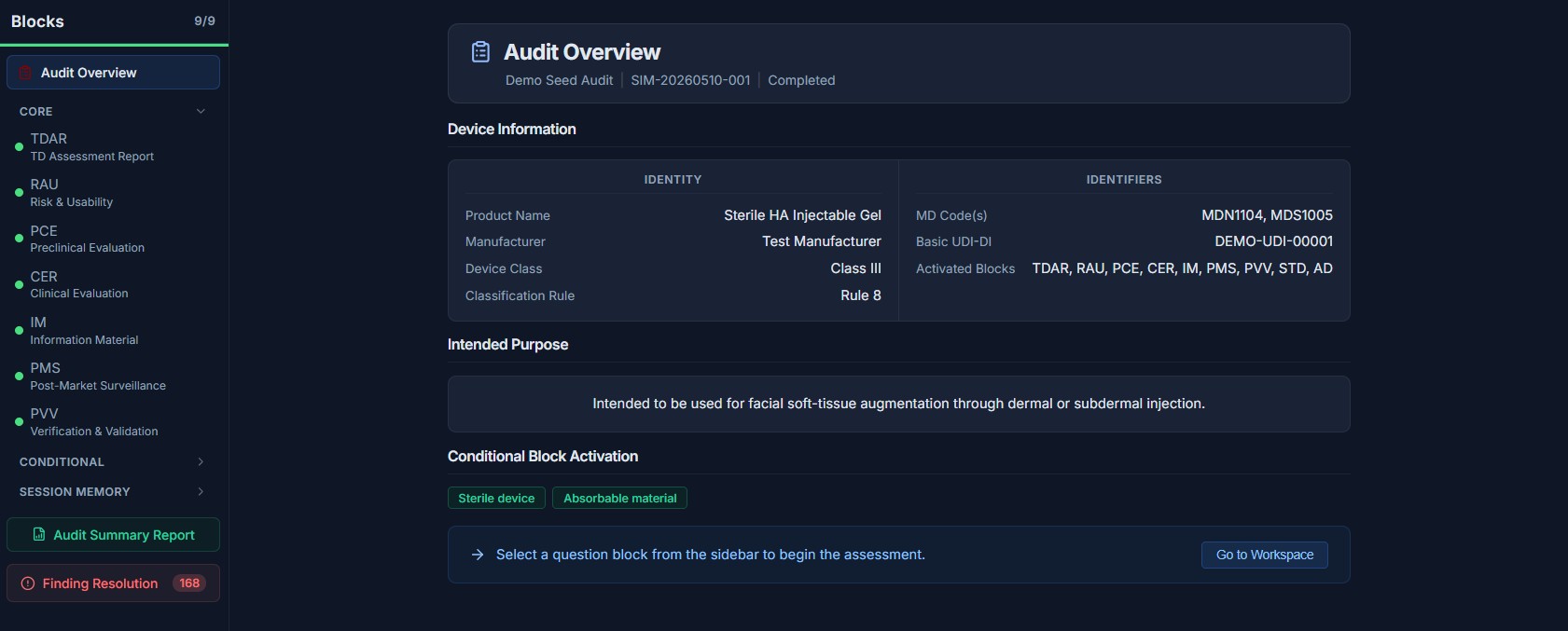Click the green status dot beside TDAR
Viewport: 1568px width, 631px height.
coord(19,147)
